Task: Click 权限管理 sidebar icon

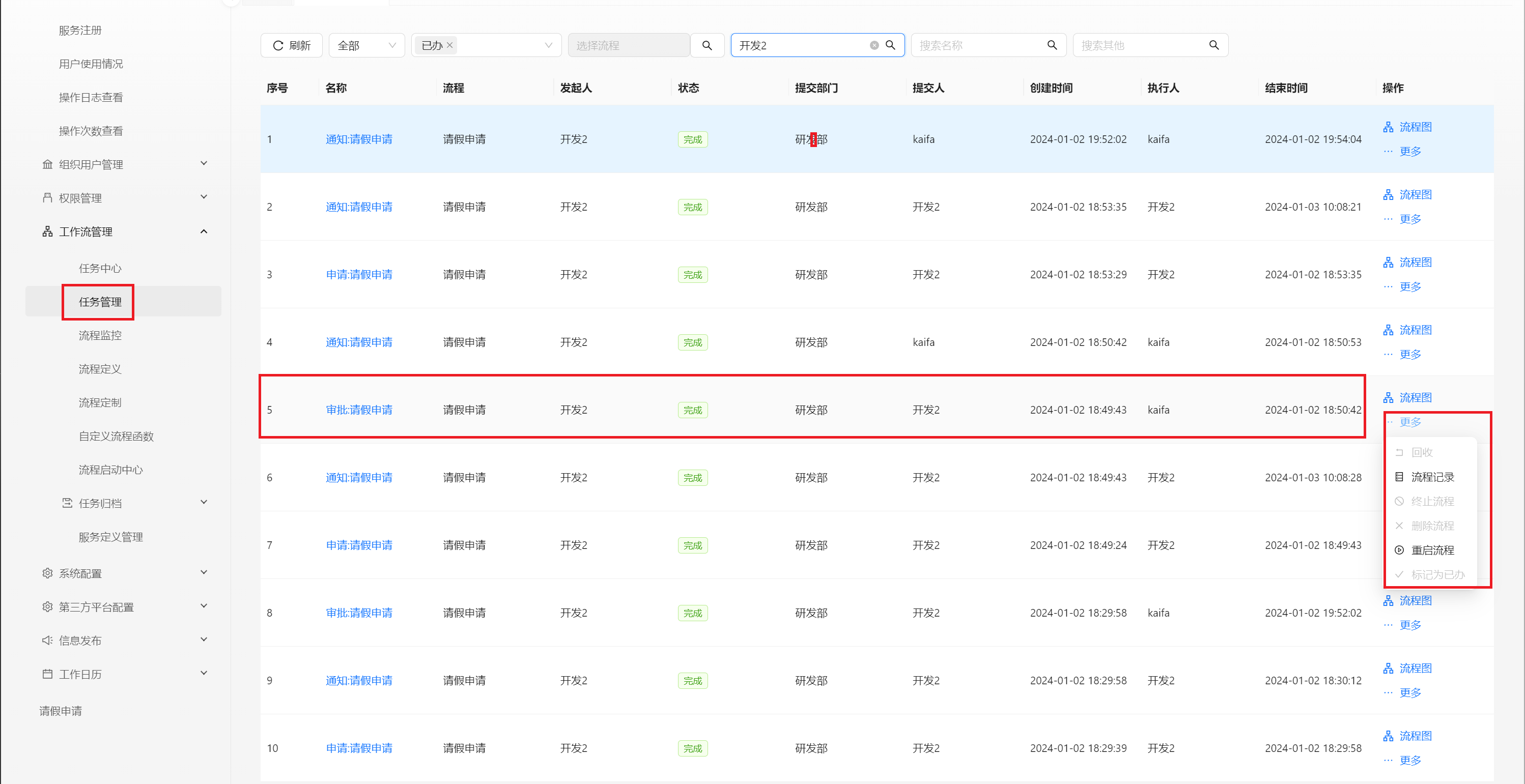Action: pos(47,197)
